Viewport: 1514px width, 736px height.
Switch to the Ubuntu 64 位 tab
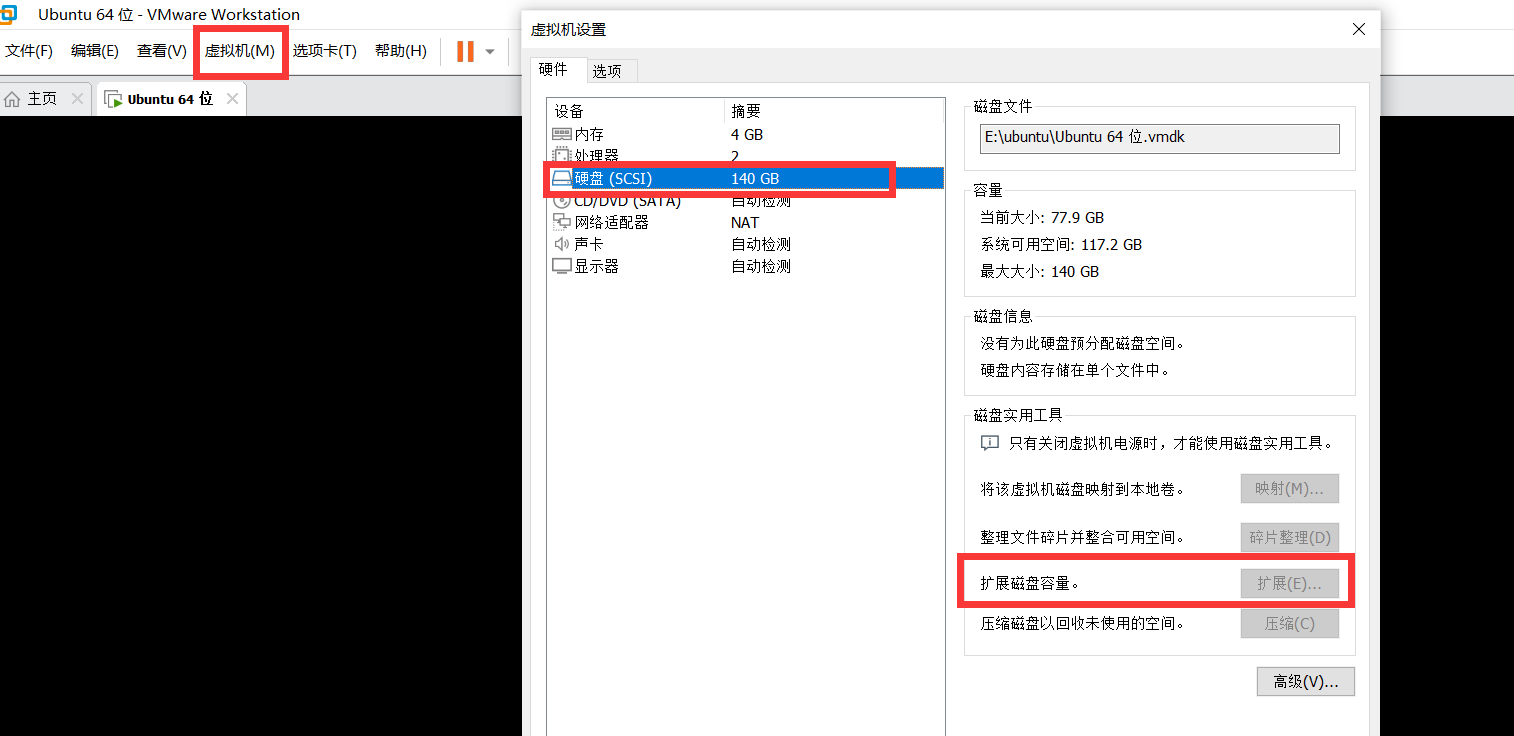(x=170, y=99)
